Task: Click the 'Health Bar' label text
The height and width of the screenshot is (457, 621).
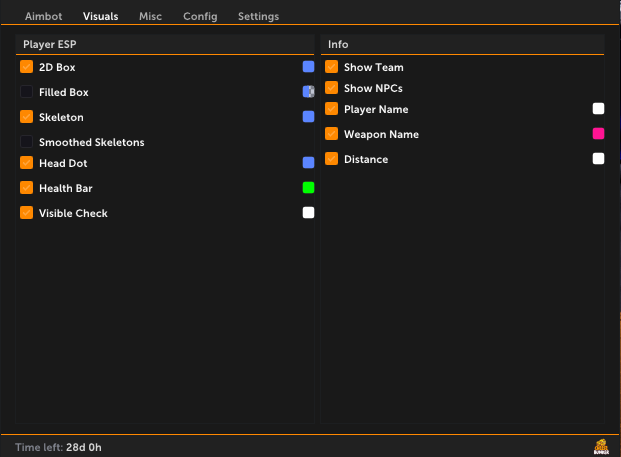Action: point(66,188)
